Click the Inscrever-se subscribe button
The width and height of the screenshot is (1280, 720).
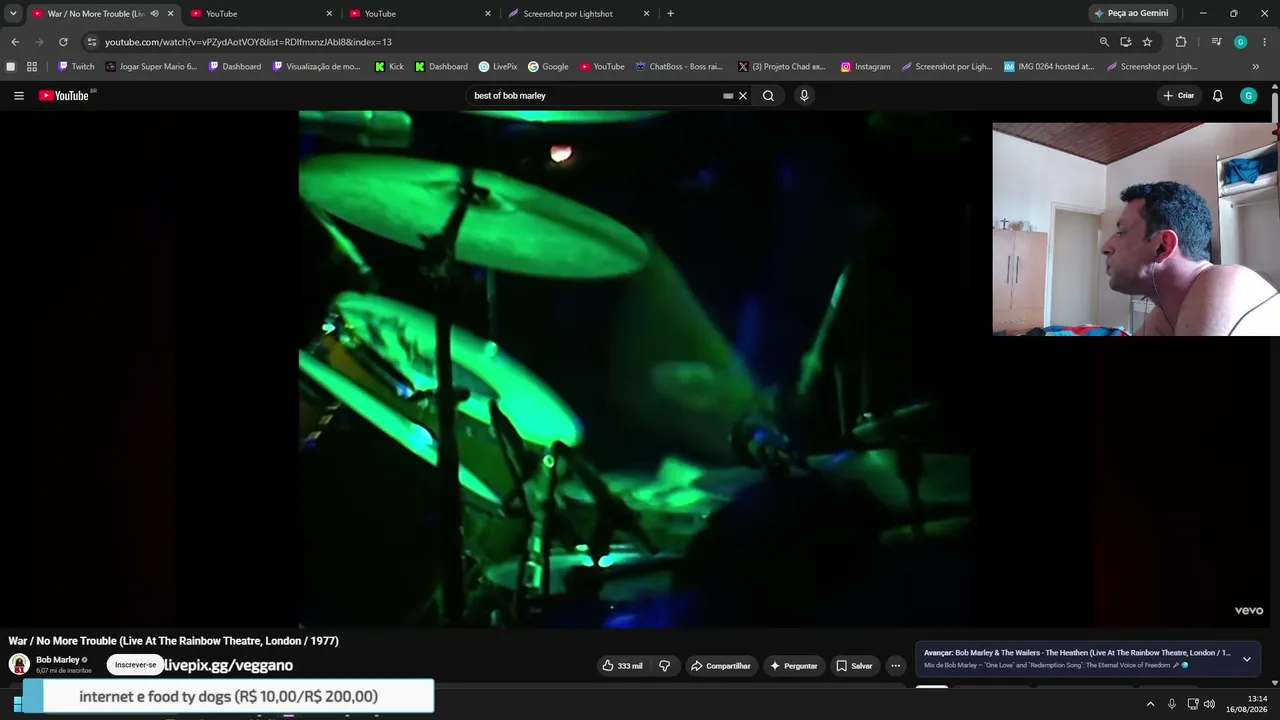136,665
